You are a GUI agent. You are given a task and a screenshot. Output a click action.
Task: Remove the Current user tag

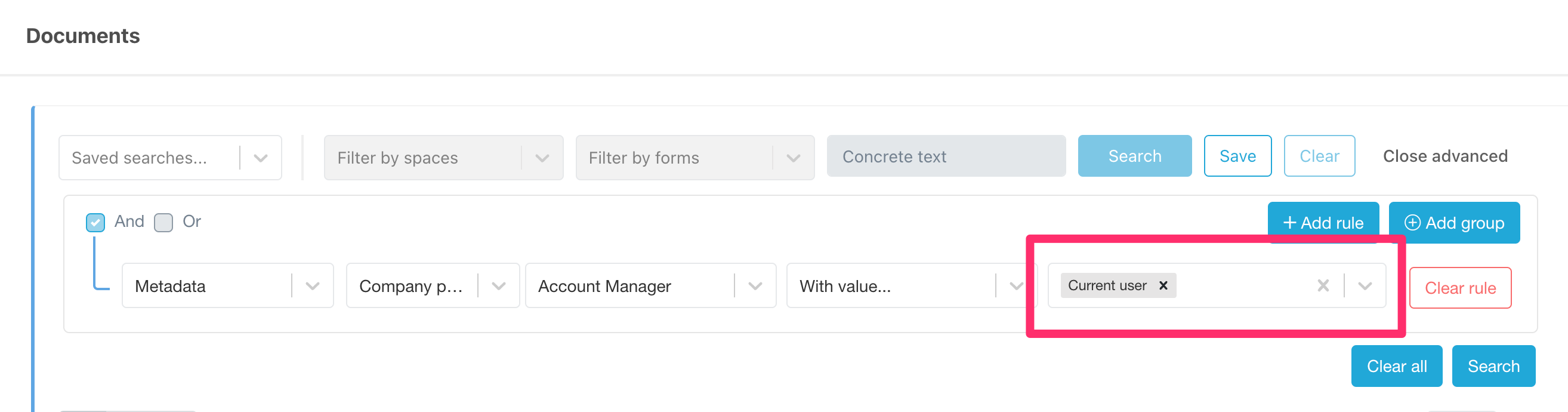(x=1163, y=285)
